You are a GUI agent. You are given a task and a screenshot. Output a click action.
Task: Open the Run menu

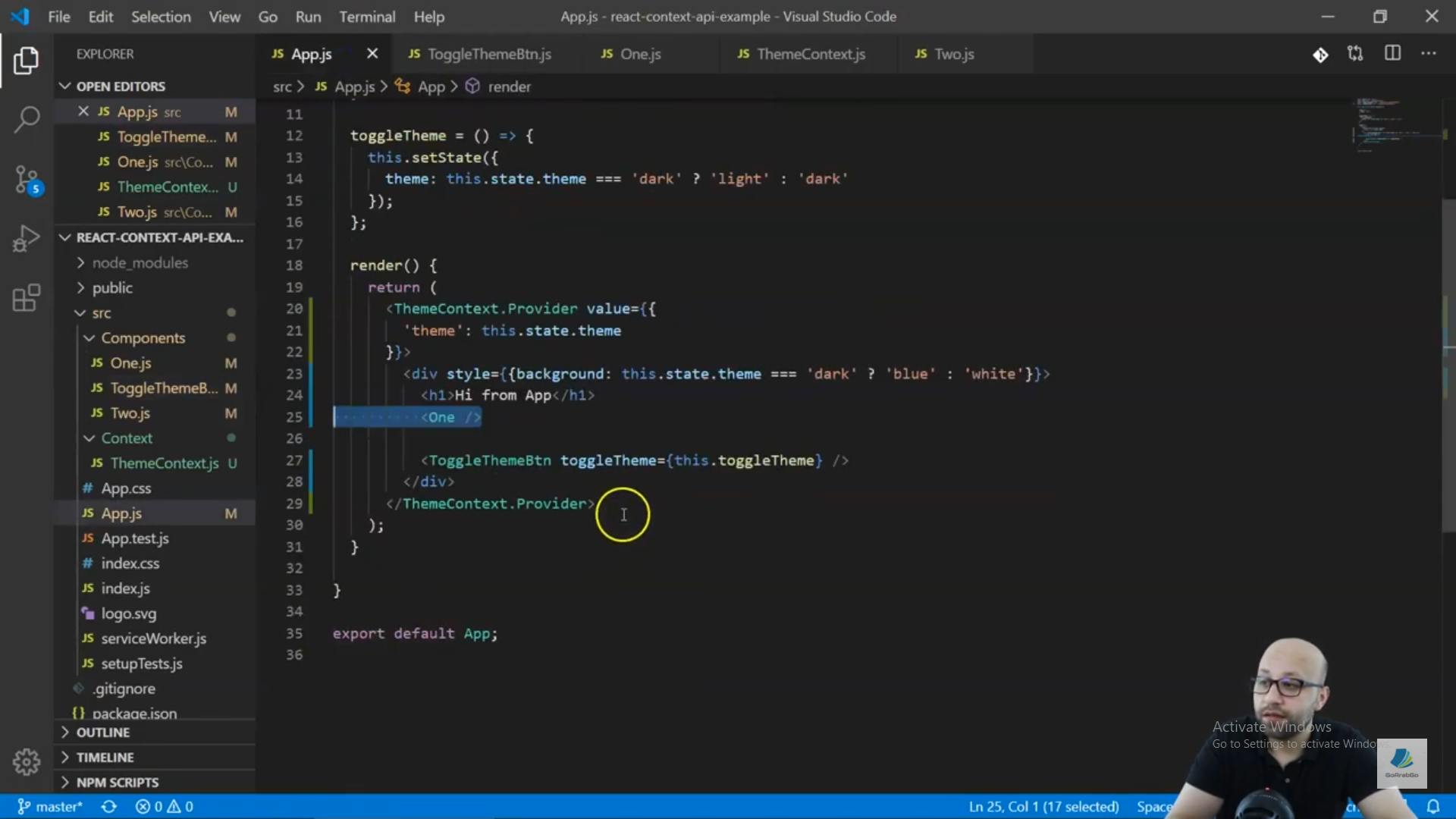pos(308,17)
